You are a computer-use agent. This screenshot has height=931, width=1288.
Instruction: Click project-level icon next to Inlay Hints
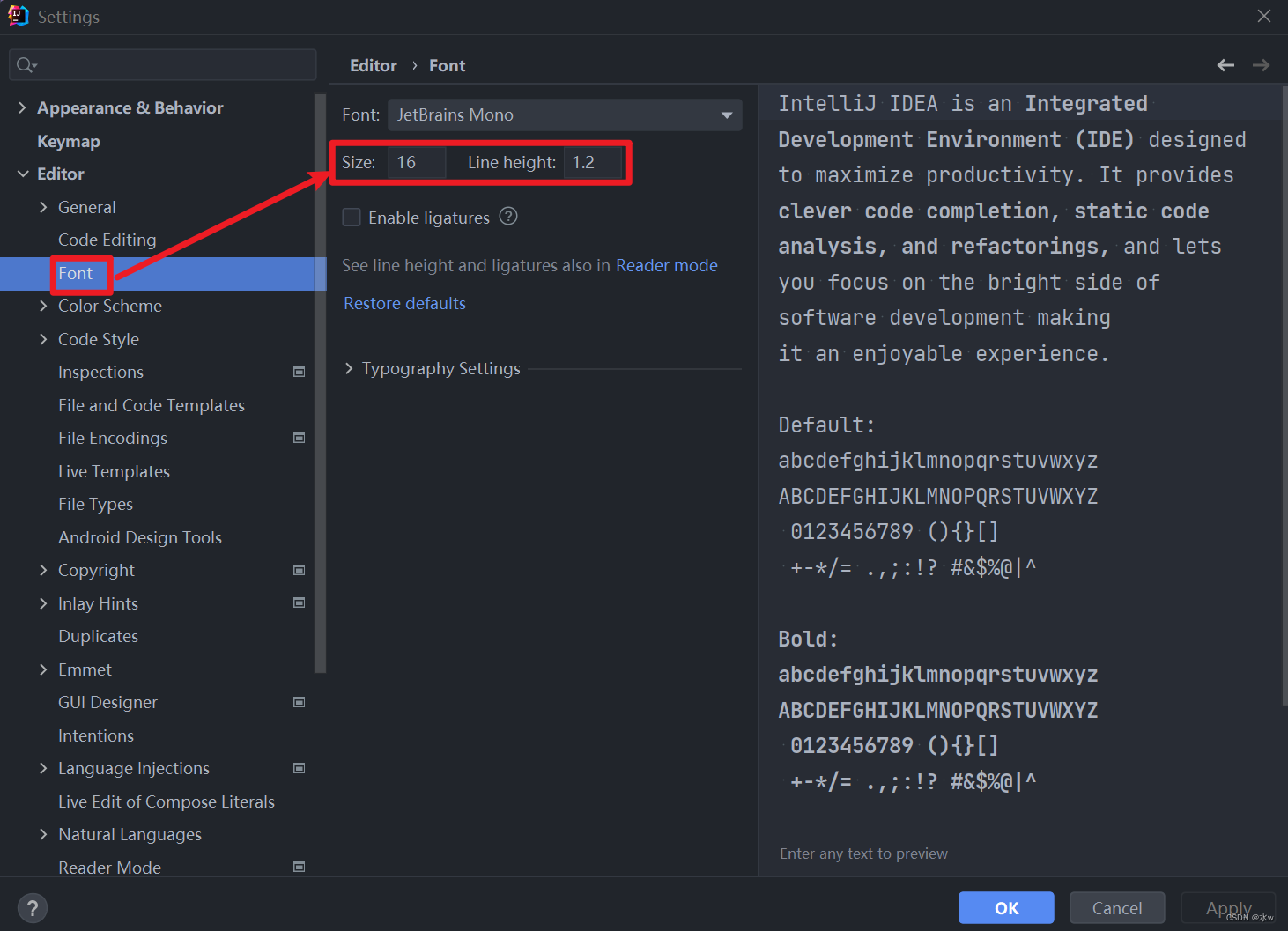tap(300, 602)
